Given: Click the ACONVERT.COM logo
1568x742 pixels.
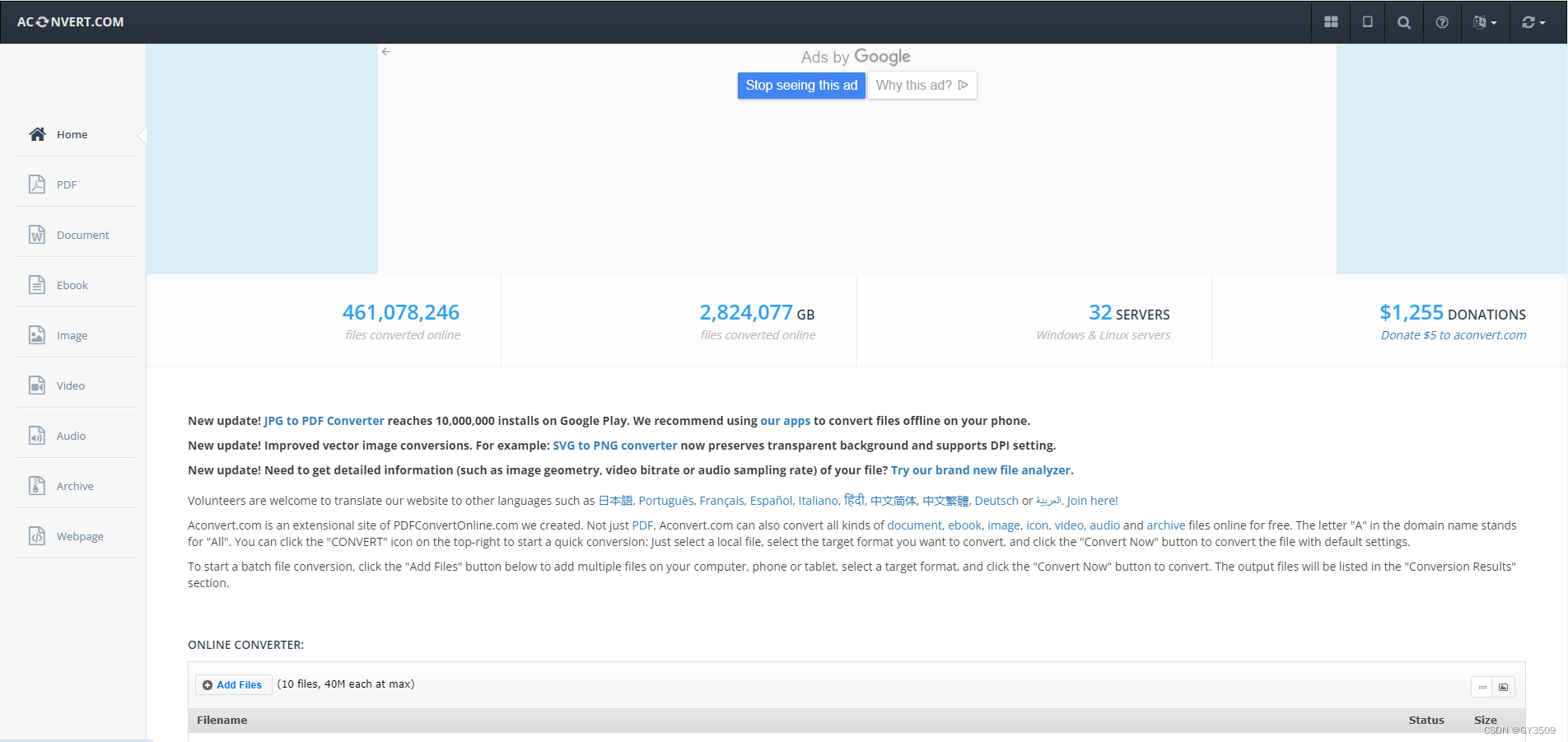Looking at the screenshot, I should [x=71, y=22].
